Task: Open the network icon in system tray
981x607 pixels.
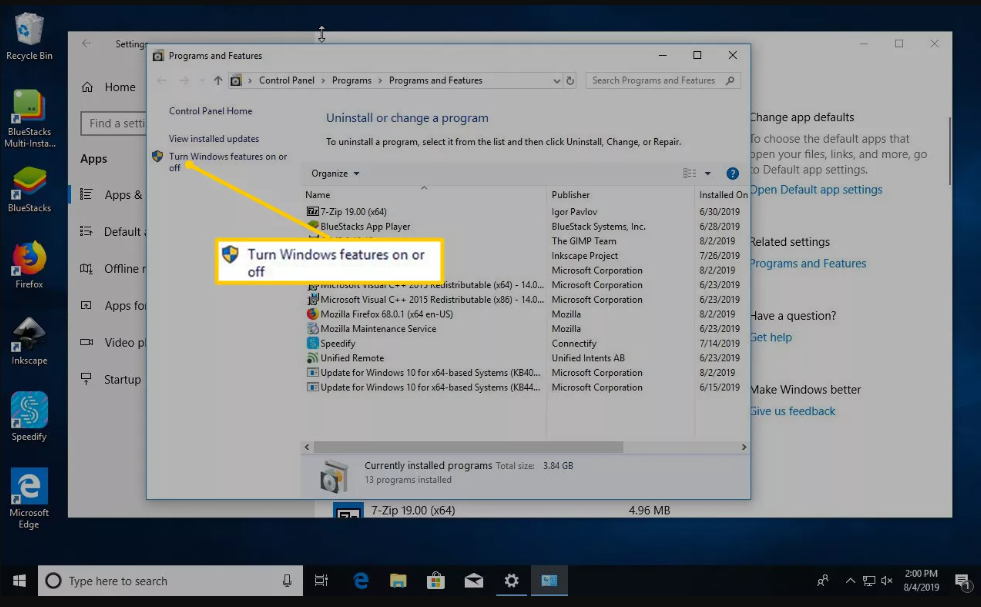Action: tap(869, 581)
